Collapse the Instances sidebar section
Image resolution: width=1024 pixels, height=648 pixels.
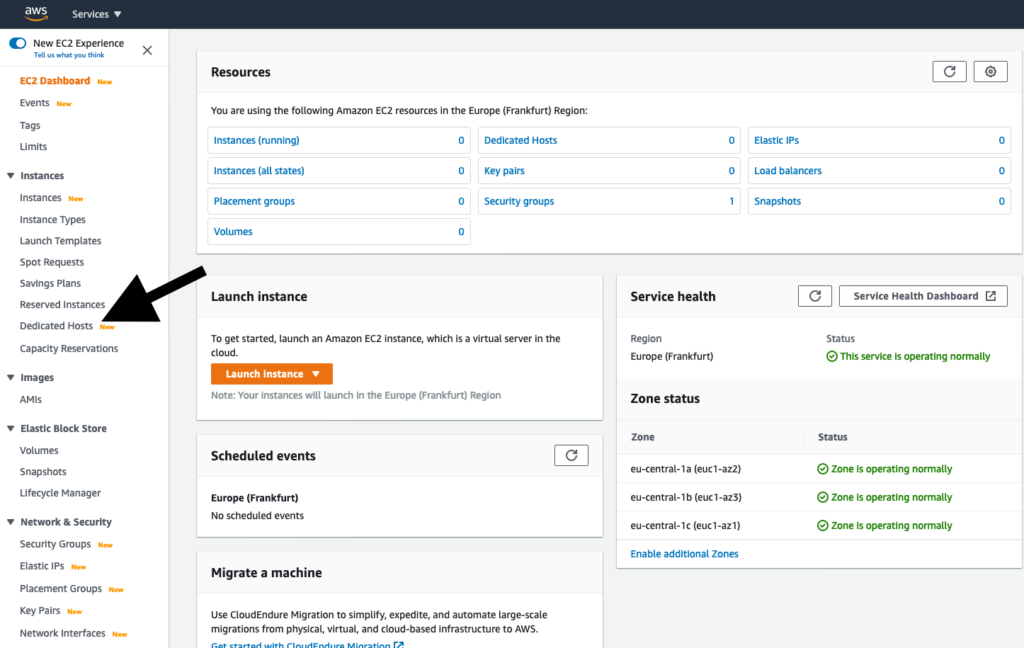pyautogui.click(x=10, y=176)
